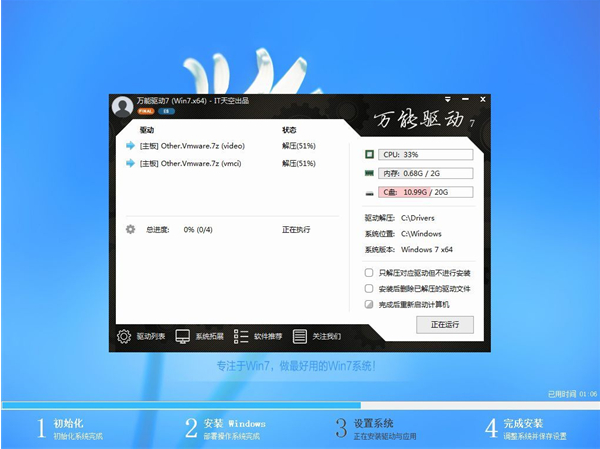Minimize the 万能驱动7 window
Screen dimensions: 600x449
(465, 99)
